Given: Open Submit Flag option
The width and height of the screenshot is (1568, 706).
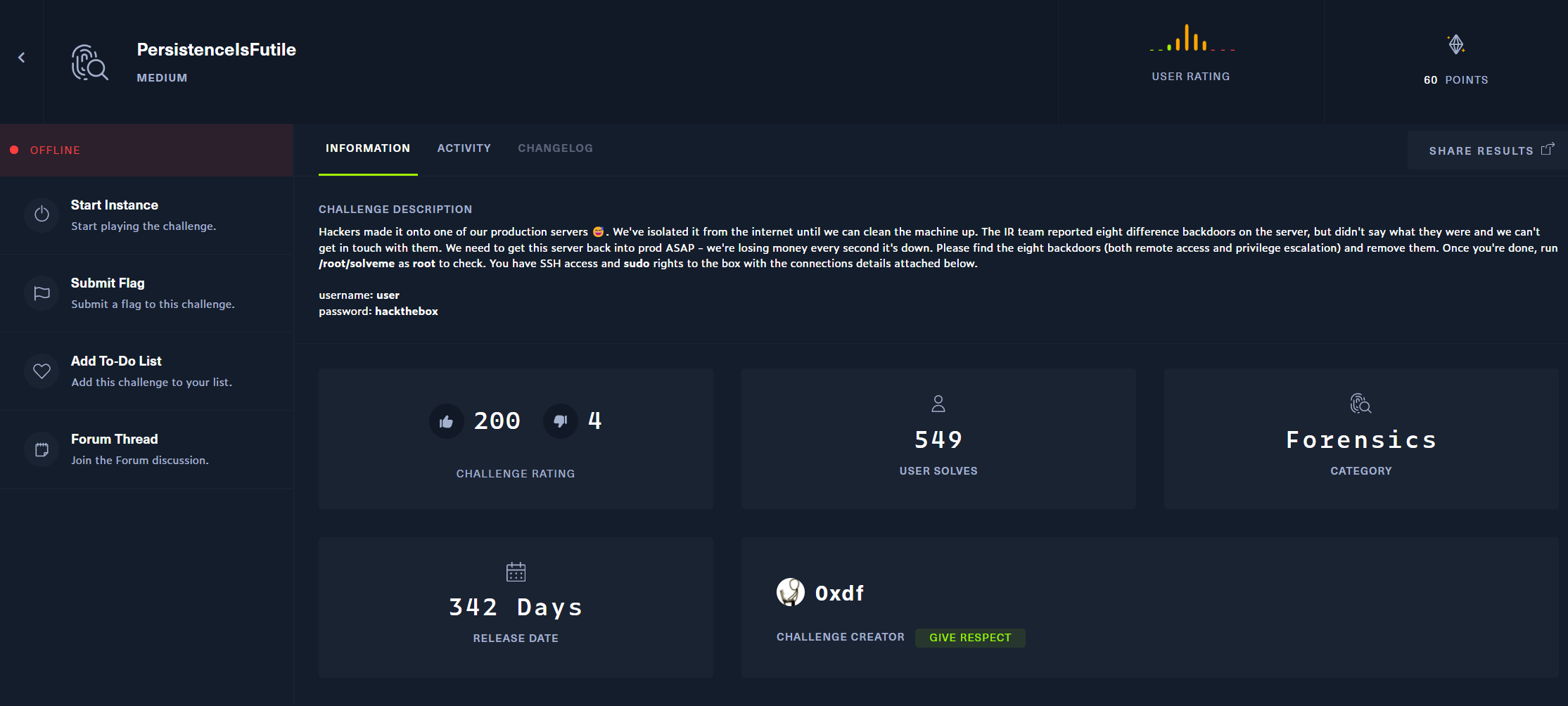Looking at the screenshot, I should coord(146,293).
